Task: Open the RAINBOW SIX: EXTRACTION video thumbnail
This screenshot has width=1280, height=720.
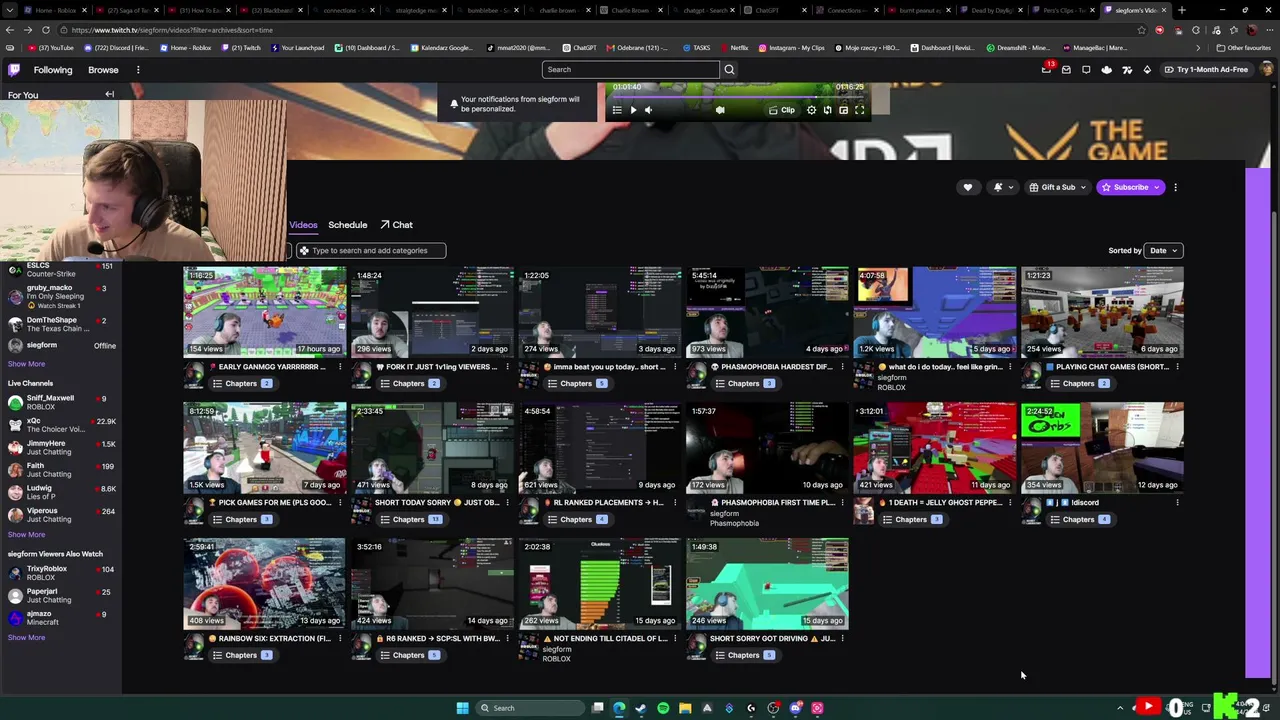Action: [x=265, y=584]
